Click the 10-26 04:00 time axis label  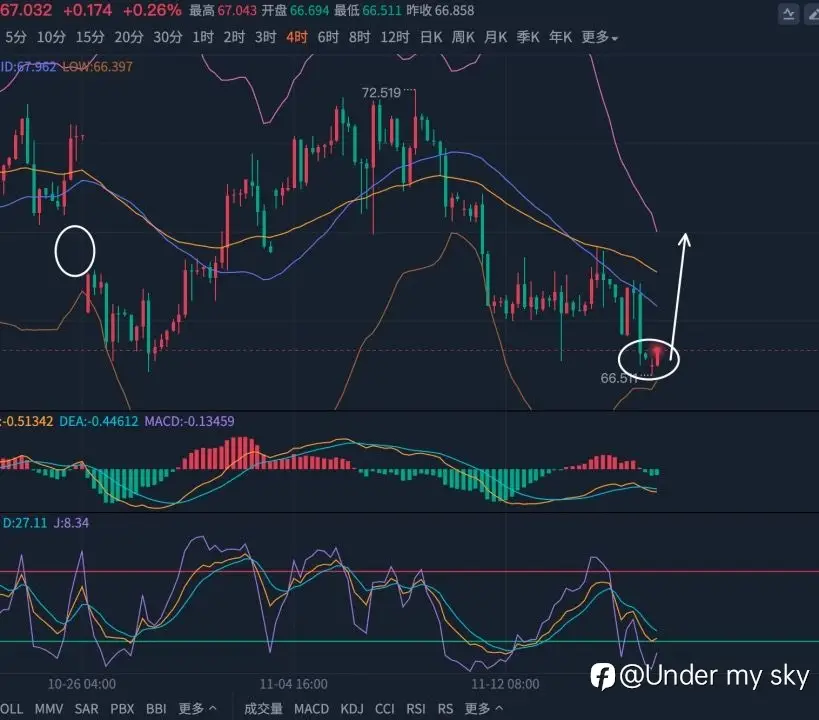tap(82, 684)
